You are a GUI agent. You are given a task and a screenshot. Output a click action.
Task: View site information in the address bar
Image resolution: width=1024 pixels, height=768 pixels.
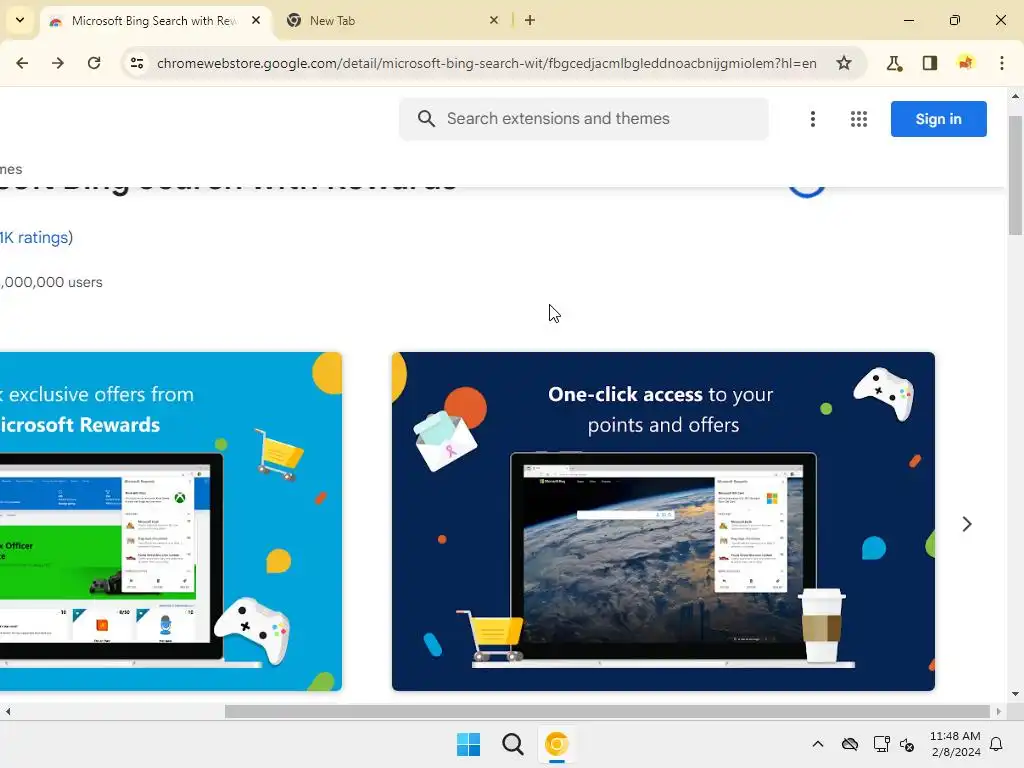click(x=136, y=63)
